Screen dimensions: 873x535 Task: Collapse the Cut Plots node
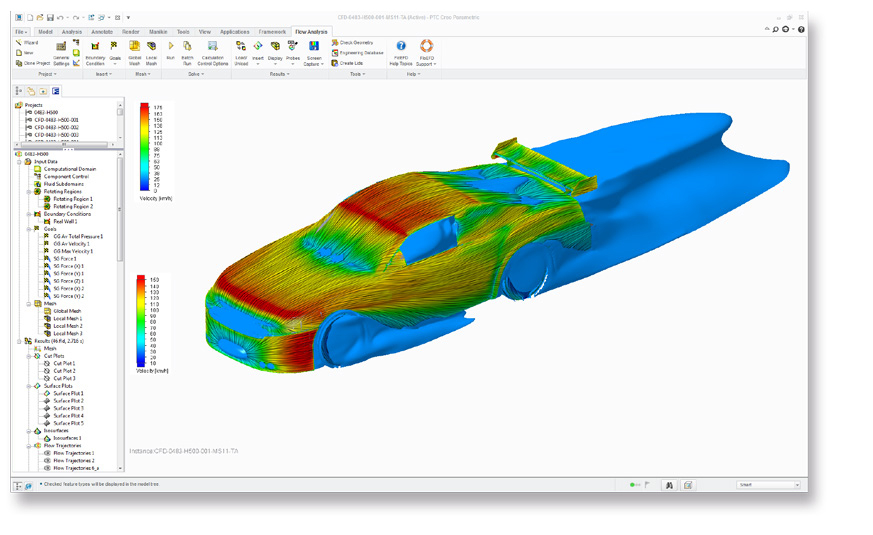(29, 356)
